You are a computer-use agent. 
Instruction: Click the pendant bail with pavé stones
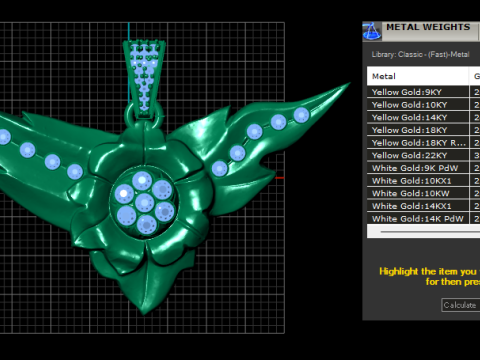point(144,79)
